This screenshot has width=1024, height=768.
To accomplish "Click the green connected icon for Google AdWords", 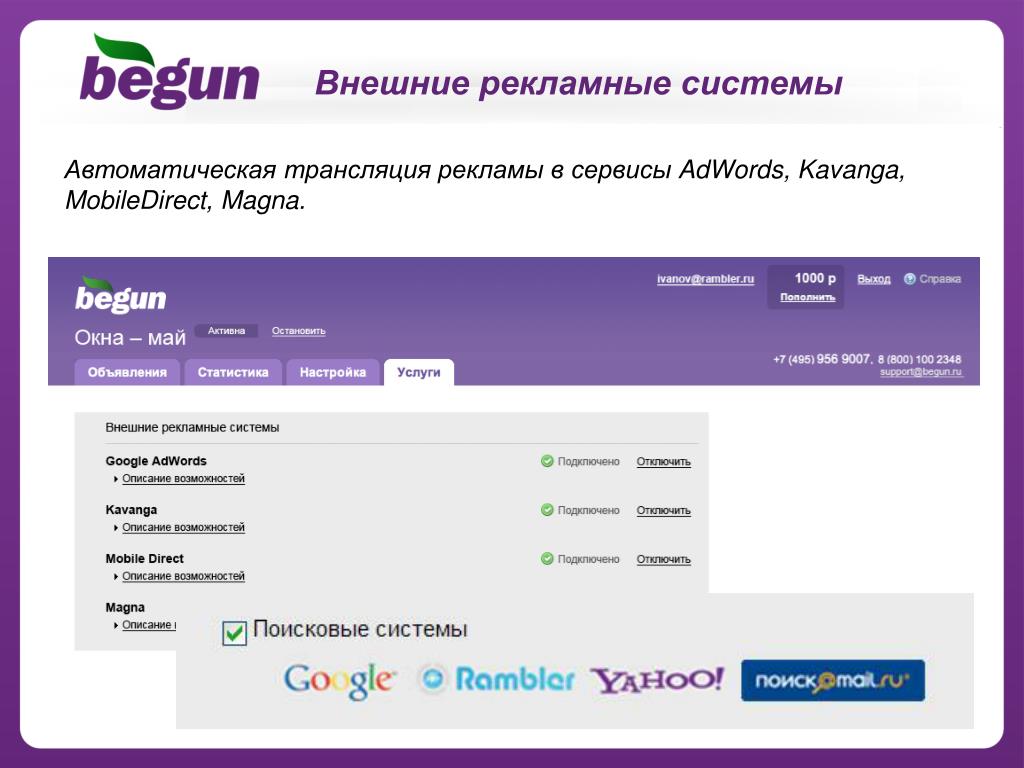I will (x=547, y=461).
